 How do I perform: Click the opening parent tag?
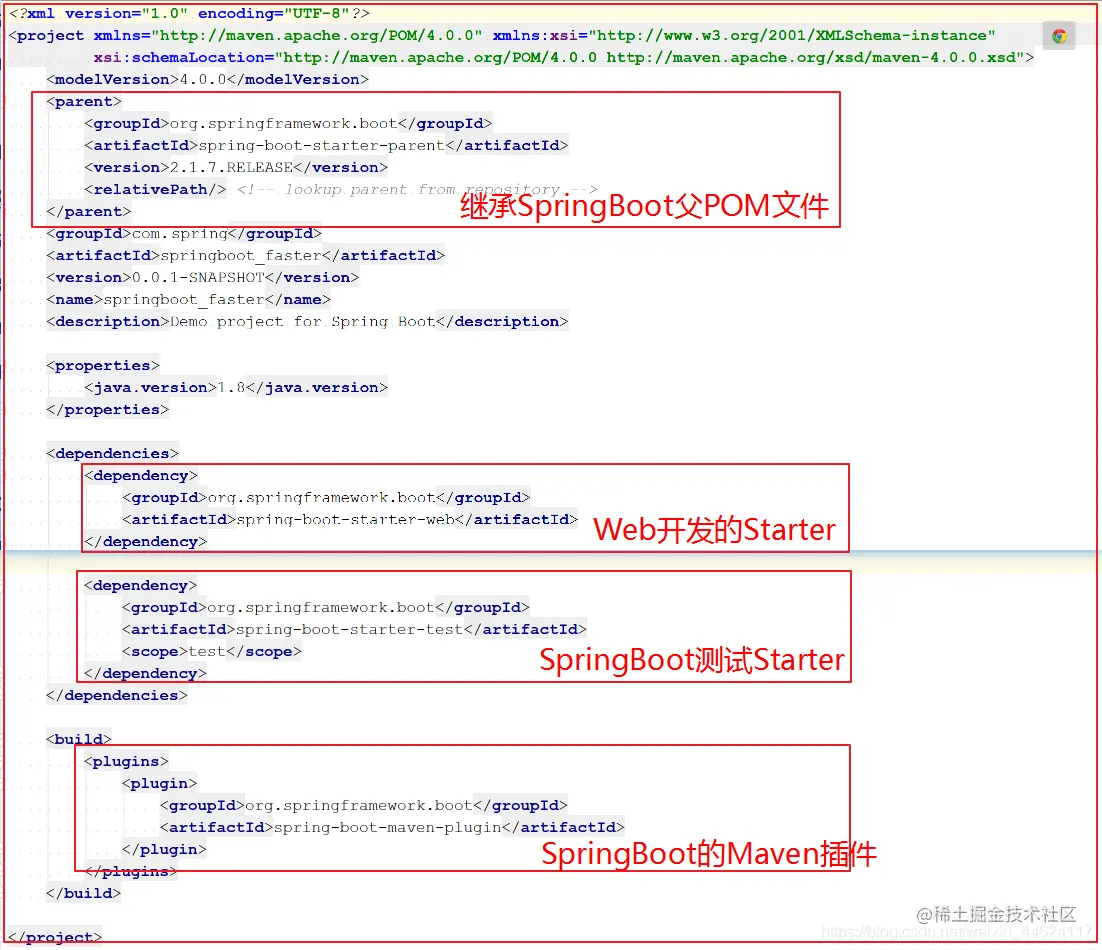click(x=84, y=101)
